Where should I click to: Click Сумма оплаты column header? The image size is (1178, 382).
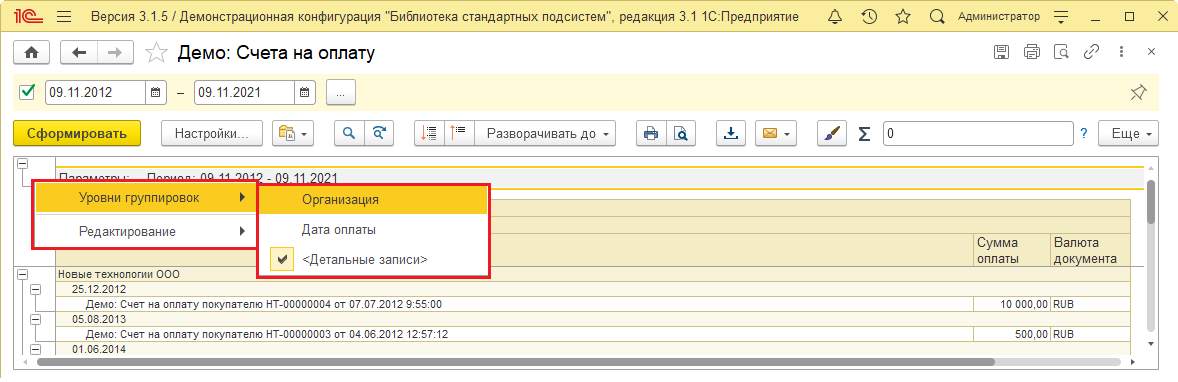coord(1011,250)
